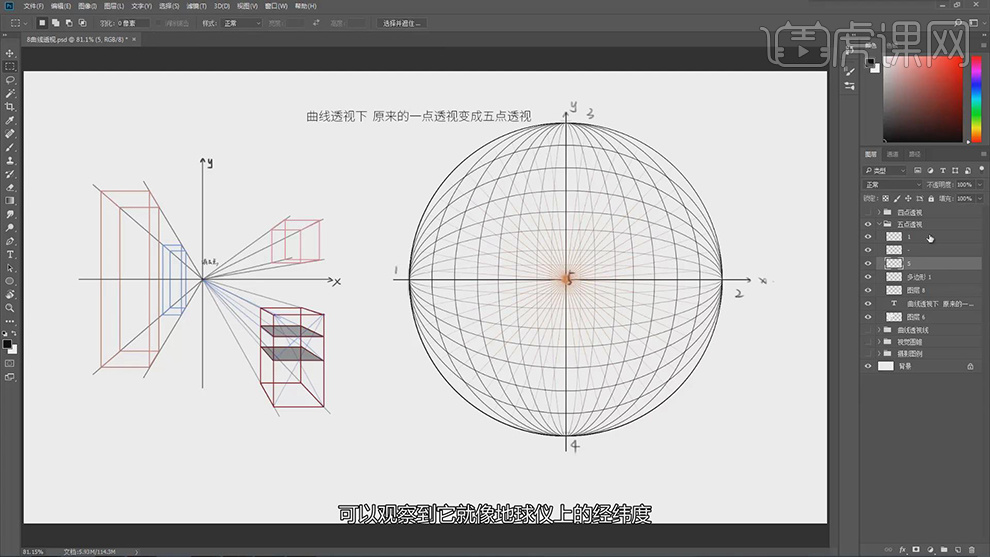The width and height of the screenshot is (990, 557).
Task: Click new layer icon at Layers panel bottom
Action: point(958,549)
